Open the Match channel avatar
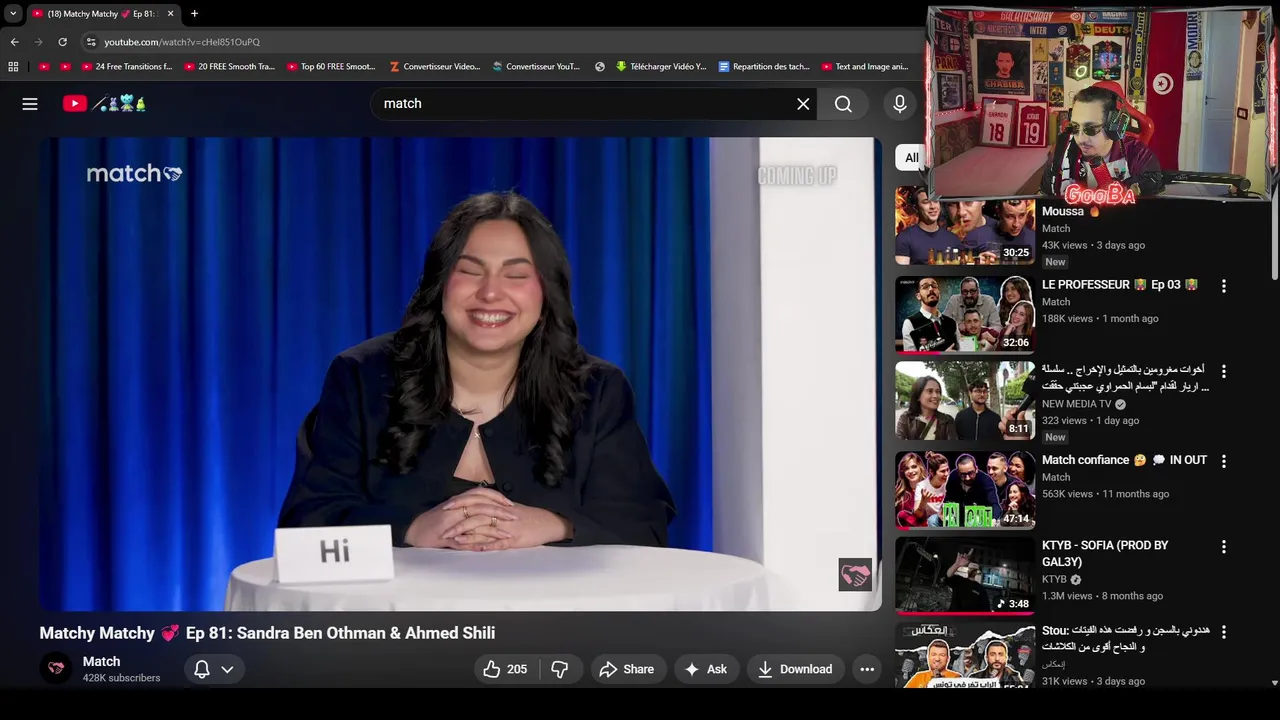1280x720 pixels. click(x=56, y=668)
